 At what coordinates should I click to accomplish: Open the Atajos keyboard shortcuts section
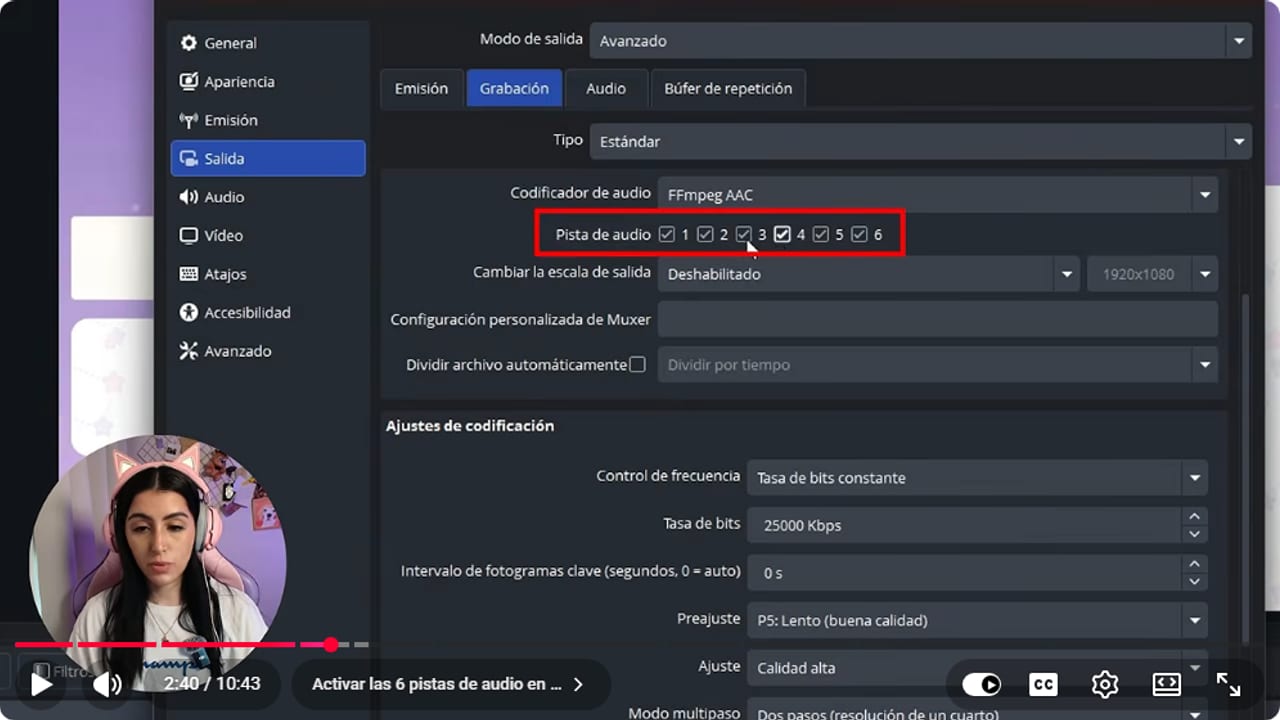pyautogui.click(x=268, y=274)
